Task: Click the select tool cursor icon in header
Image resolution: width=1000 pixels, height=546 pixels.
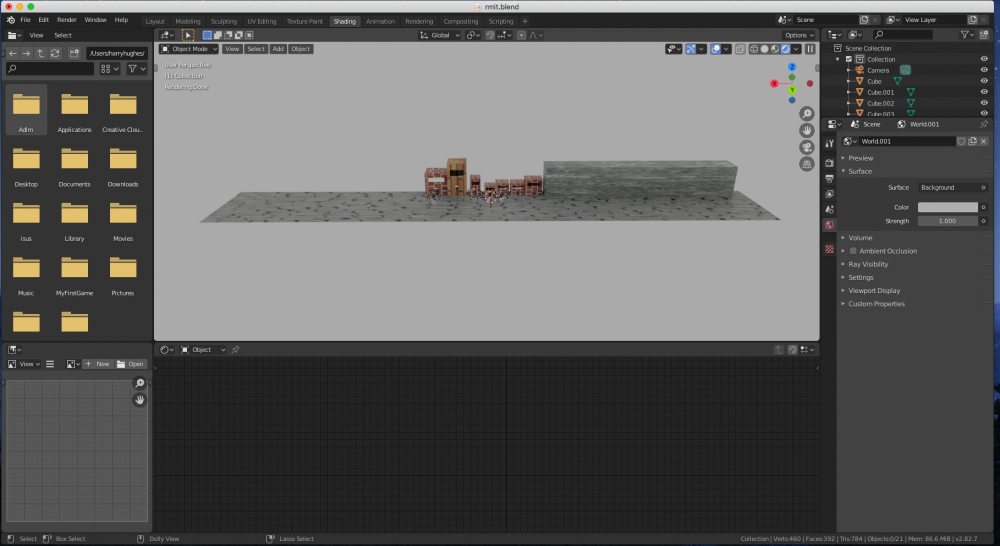Action: point(188,35)
